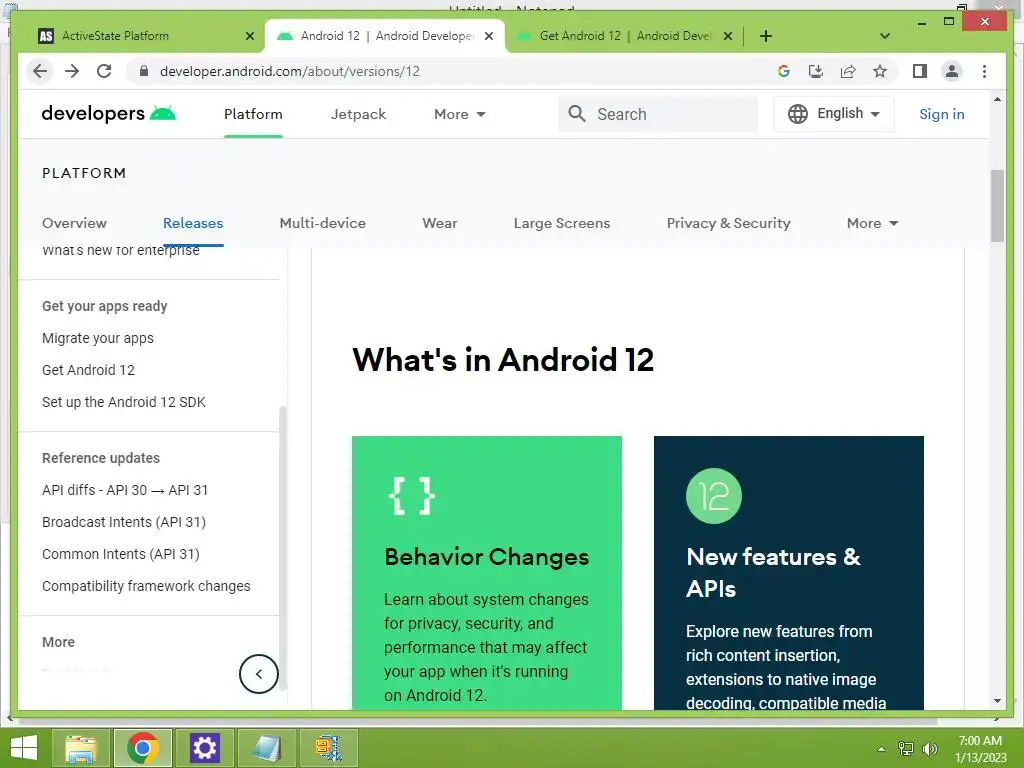Open the archive tool taskbar icon
Screen dimensions: 1024x768
click(328, 748)
